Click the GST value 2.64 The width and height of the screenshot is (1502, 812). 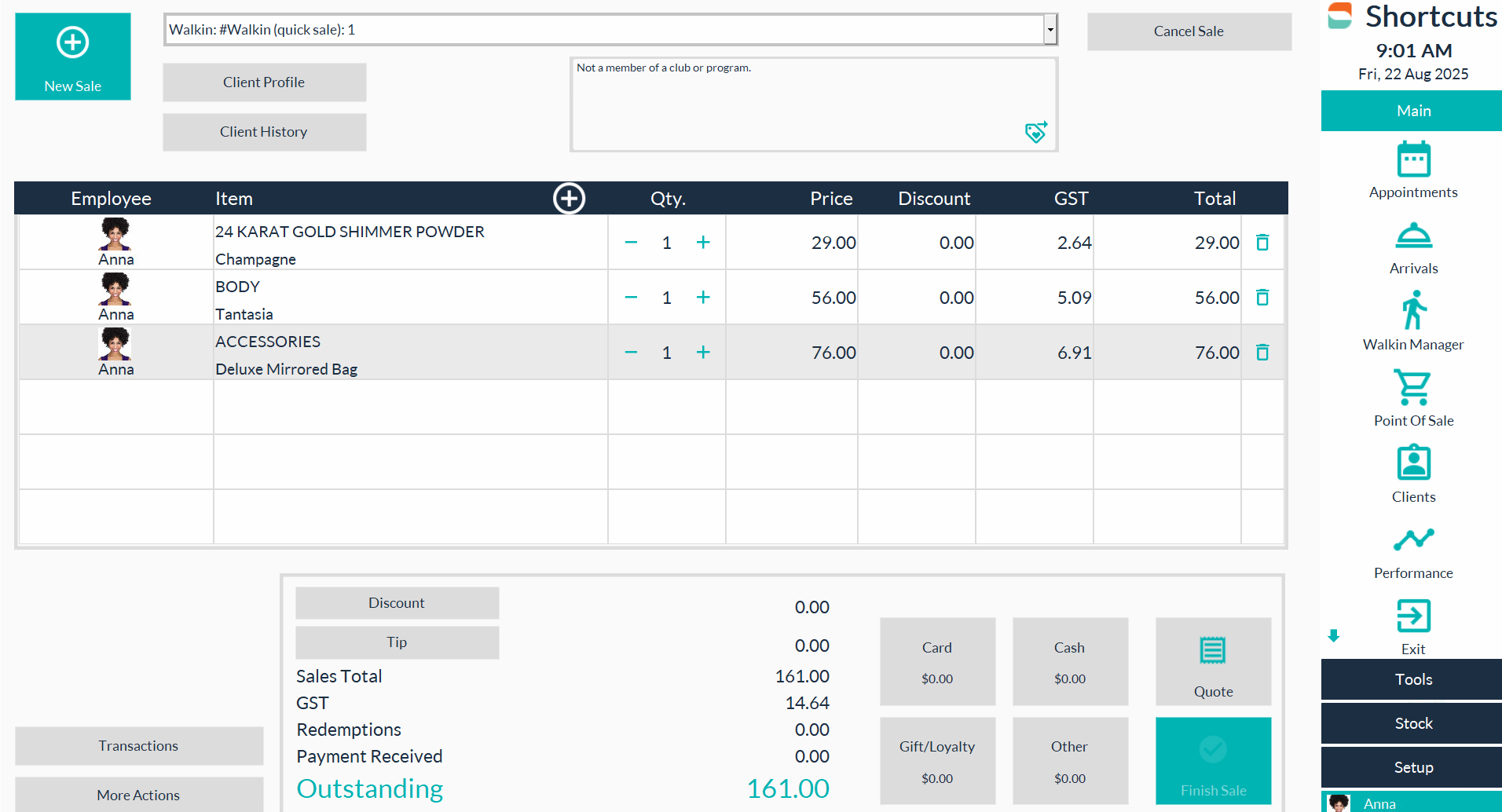[1074, 243]
